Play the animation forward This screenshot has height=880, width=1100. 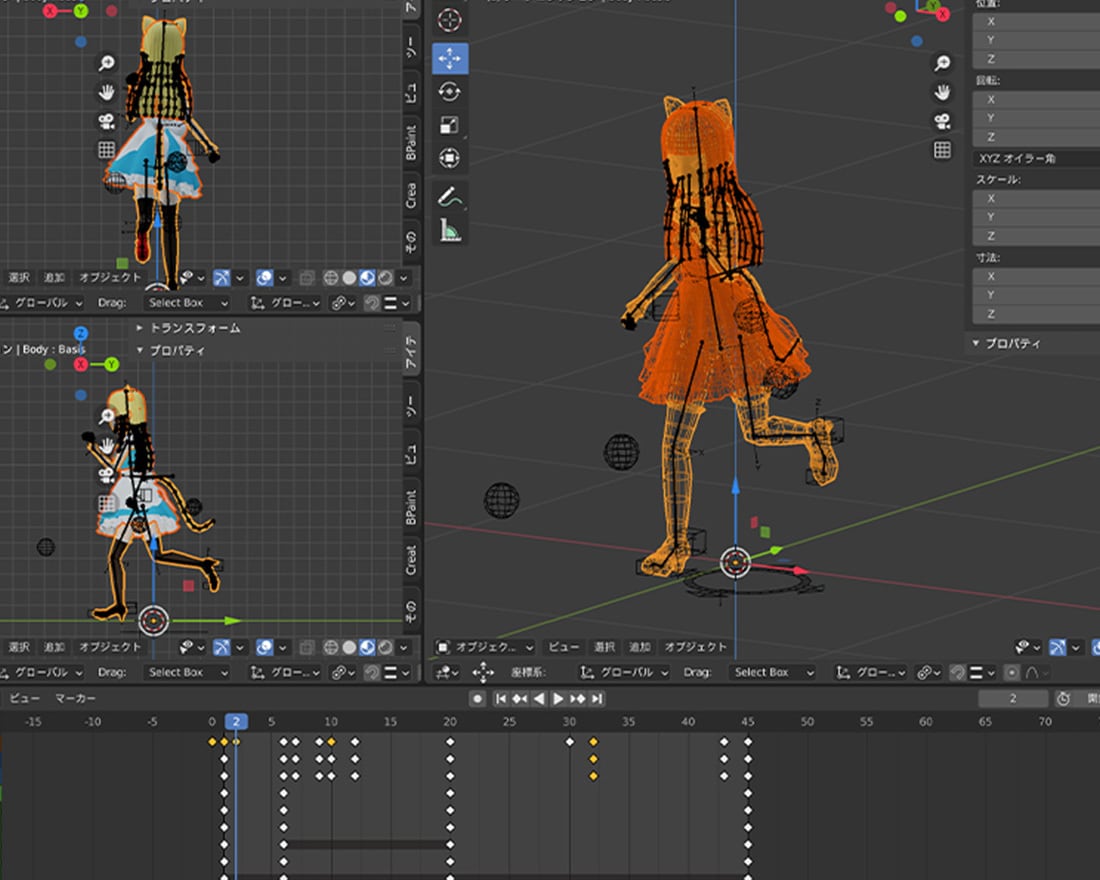[558, 698]
